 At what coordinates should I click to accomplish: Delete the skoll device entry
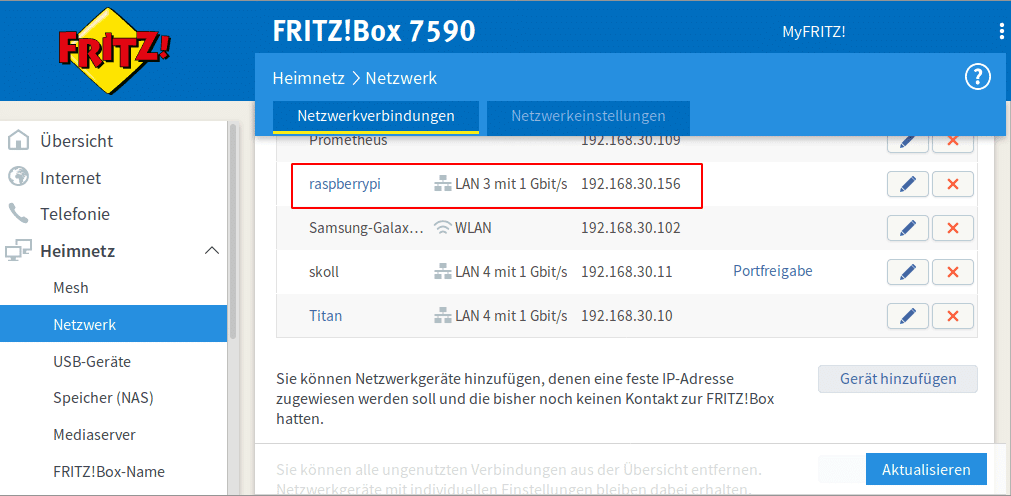(952, 272)
